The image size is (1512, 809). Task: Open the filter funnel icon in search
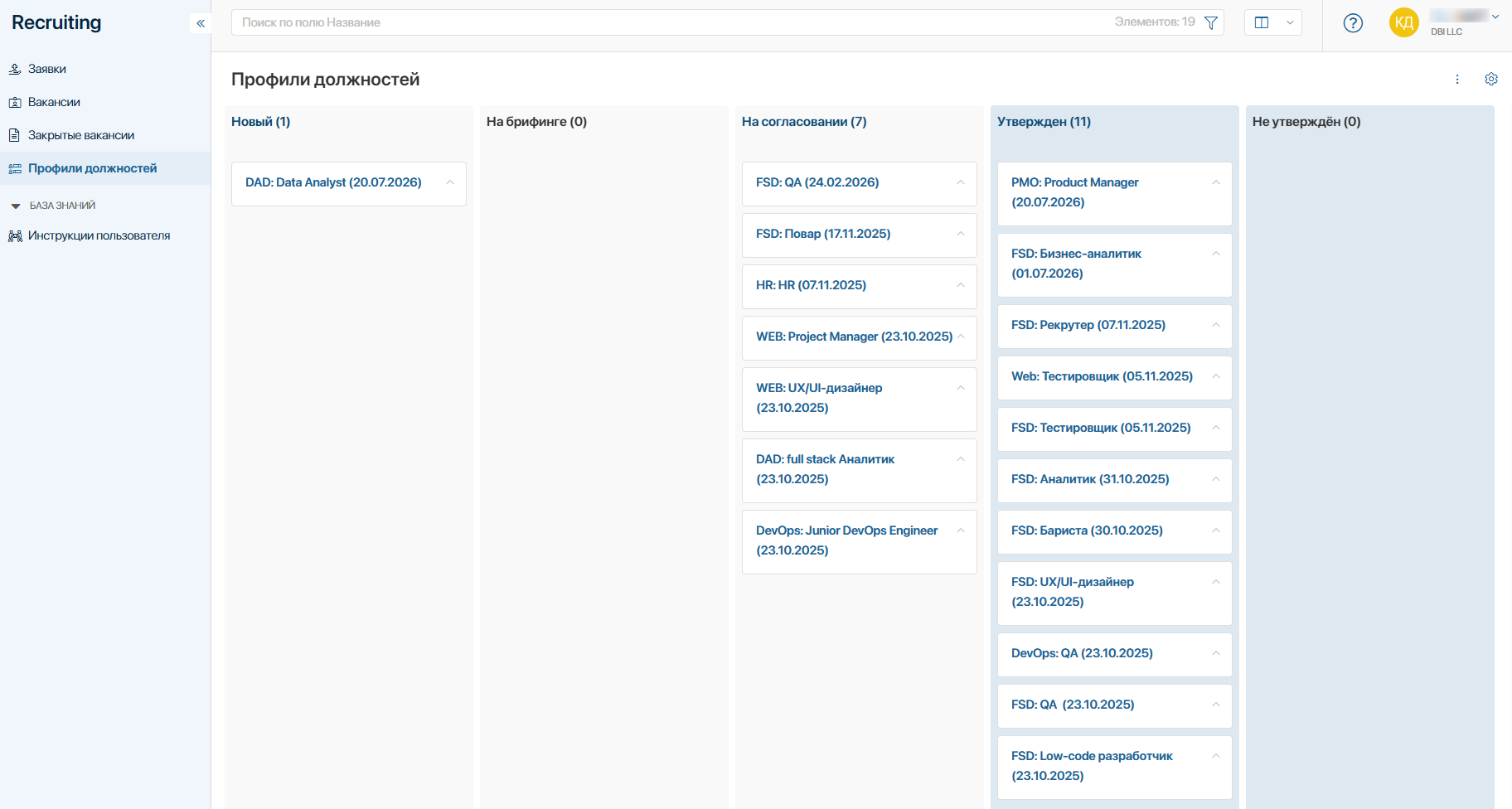pos(1211,22)
